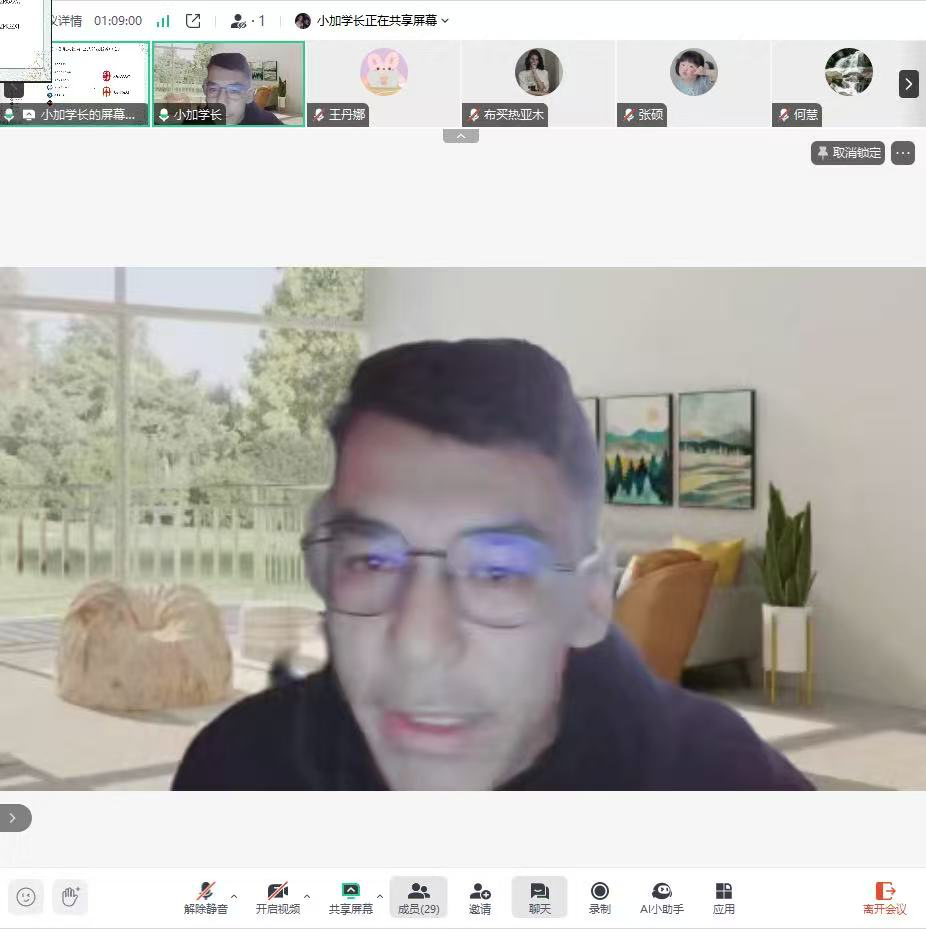
Task: Toggle 取消锁定 to unpin the video
Action: pos(848,153)
